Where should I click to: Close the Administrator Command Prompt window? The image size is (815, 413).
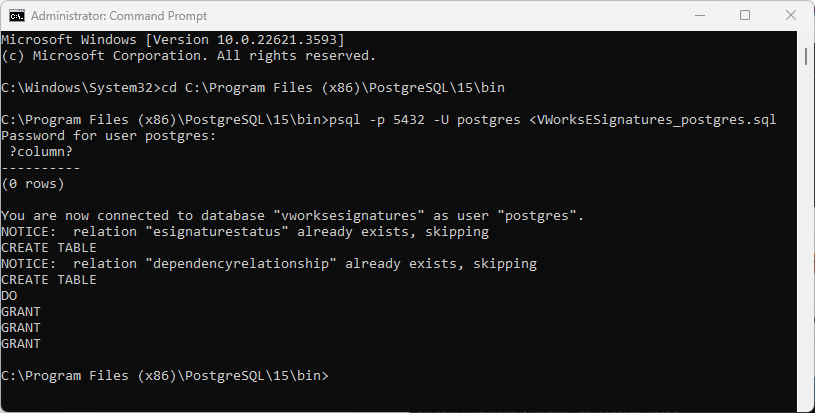[x=791, y=16]
